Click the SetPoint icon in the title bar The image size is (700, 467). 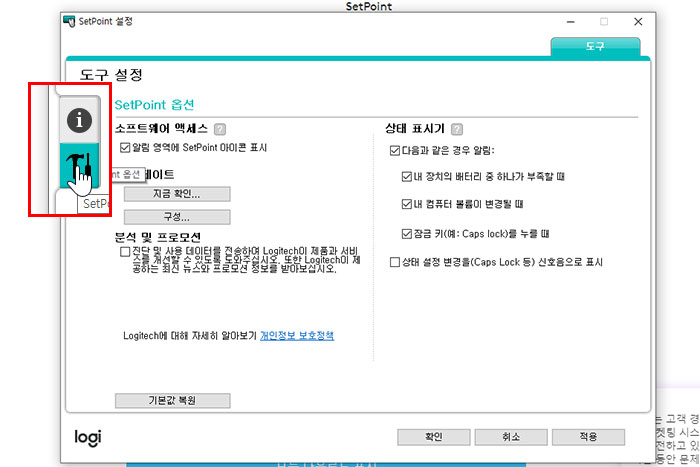coord(69,21)
